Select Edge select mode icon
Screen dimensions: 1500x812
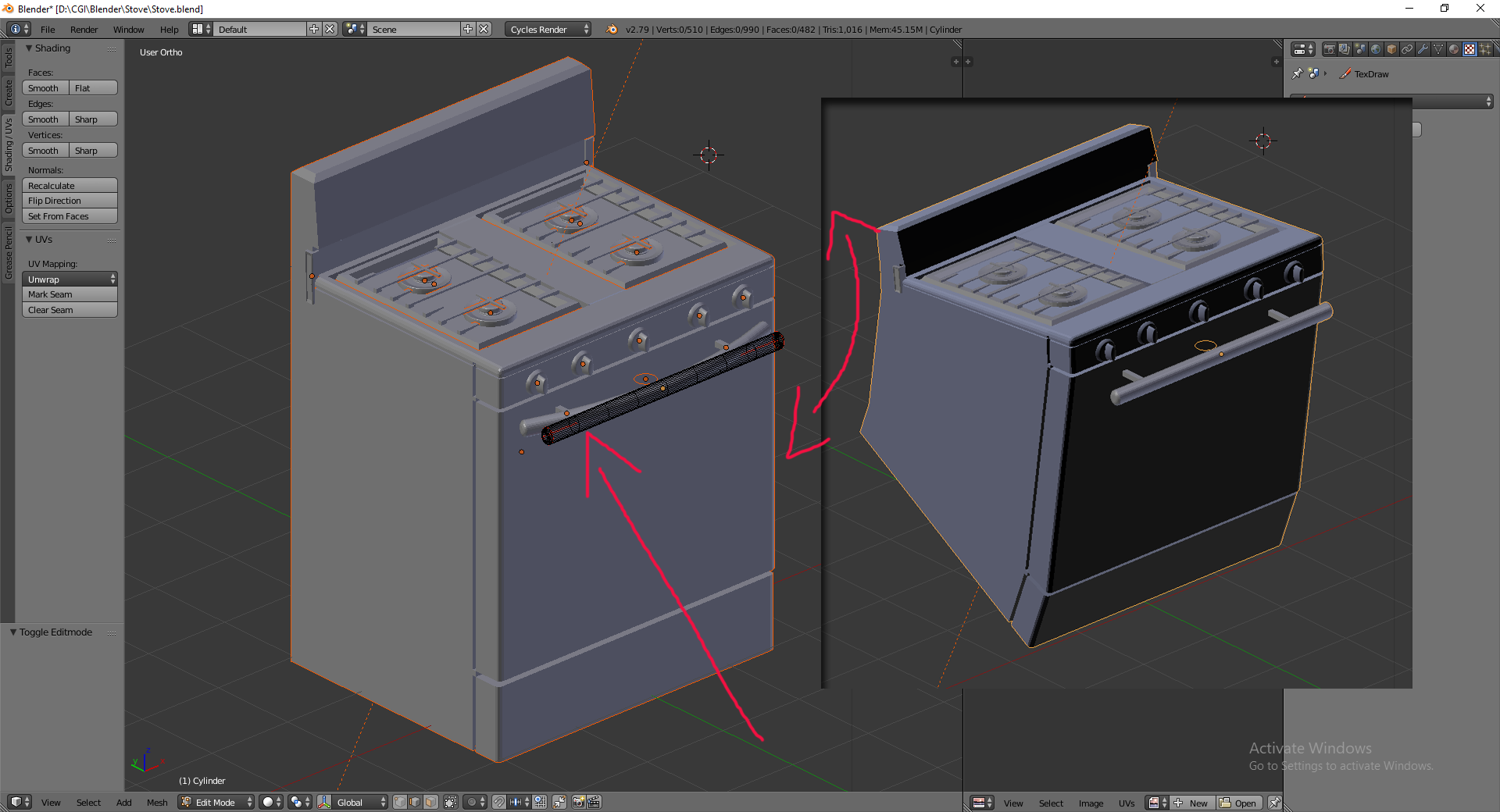(x=415, y=802)
